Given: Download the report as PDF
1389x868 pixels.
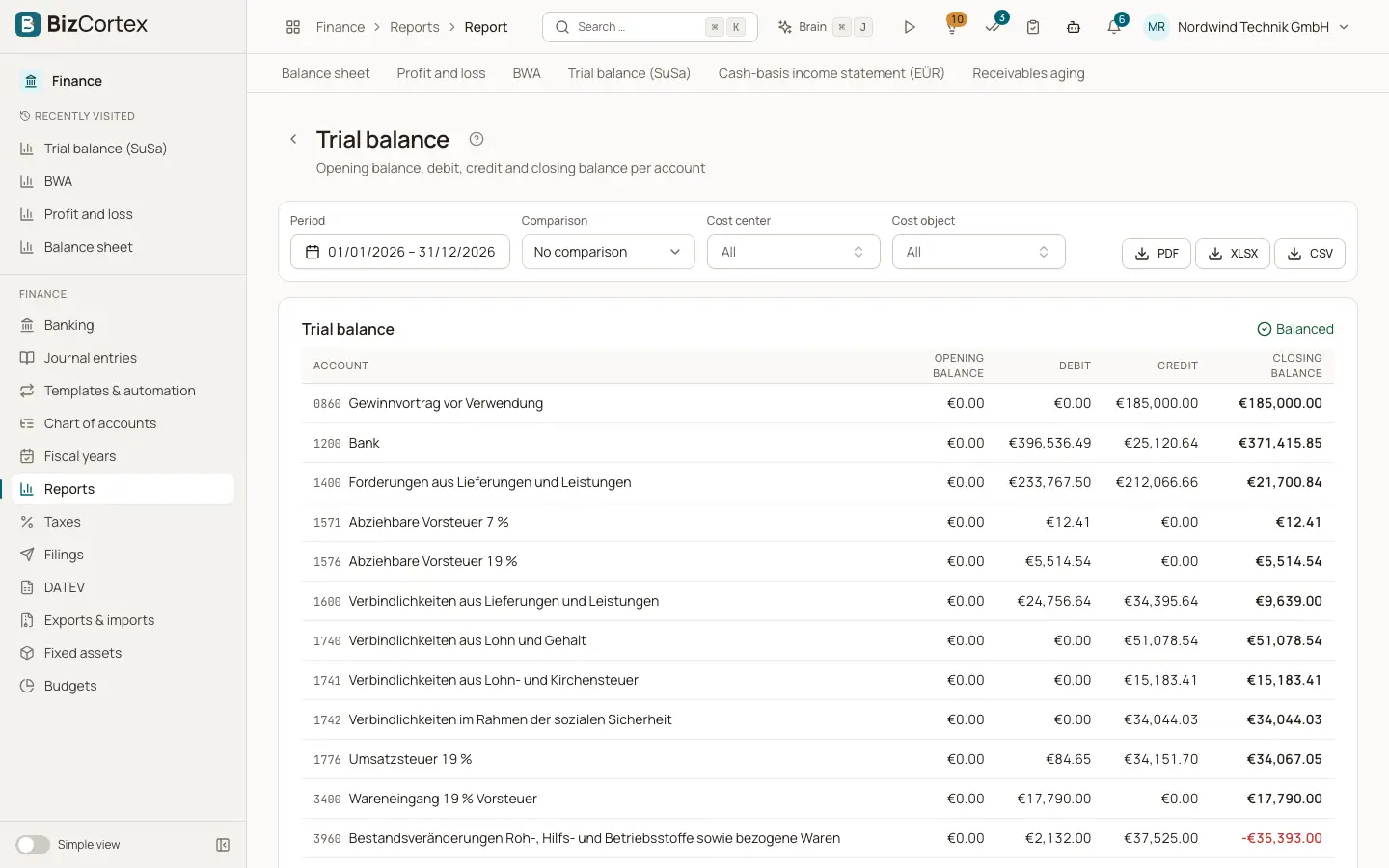Looking at the screenshot, I should 1156,254.
